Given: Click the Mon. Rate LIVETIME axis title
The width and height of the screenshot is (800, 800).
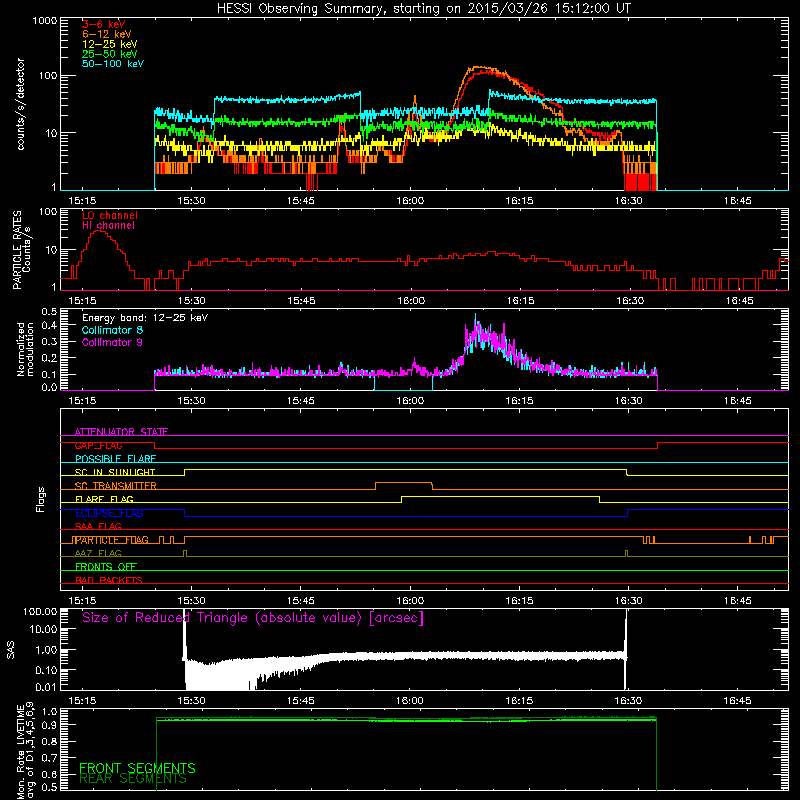Looking at the screenshot, I should 26,752.
